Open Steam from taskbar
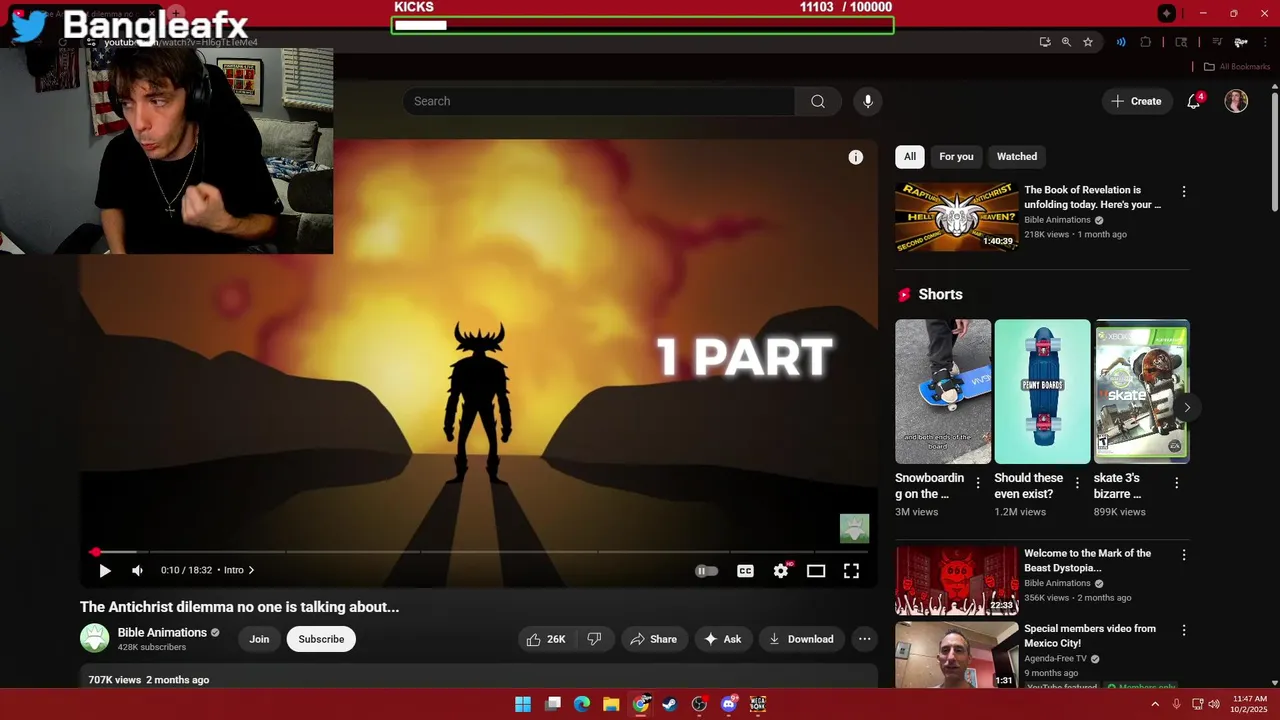The height and width of the screenshot is (720, 1280). [x=670, y=704]
